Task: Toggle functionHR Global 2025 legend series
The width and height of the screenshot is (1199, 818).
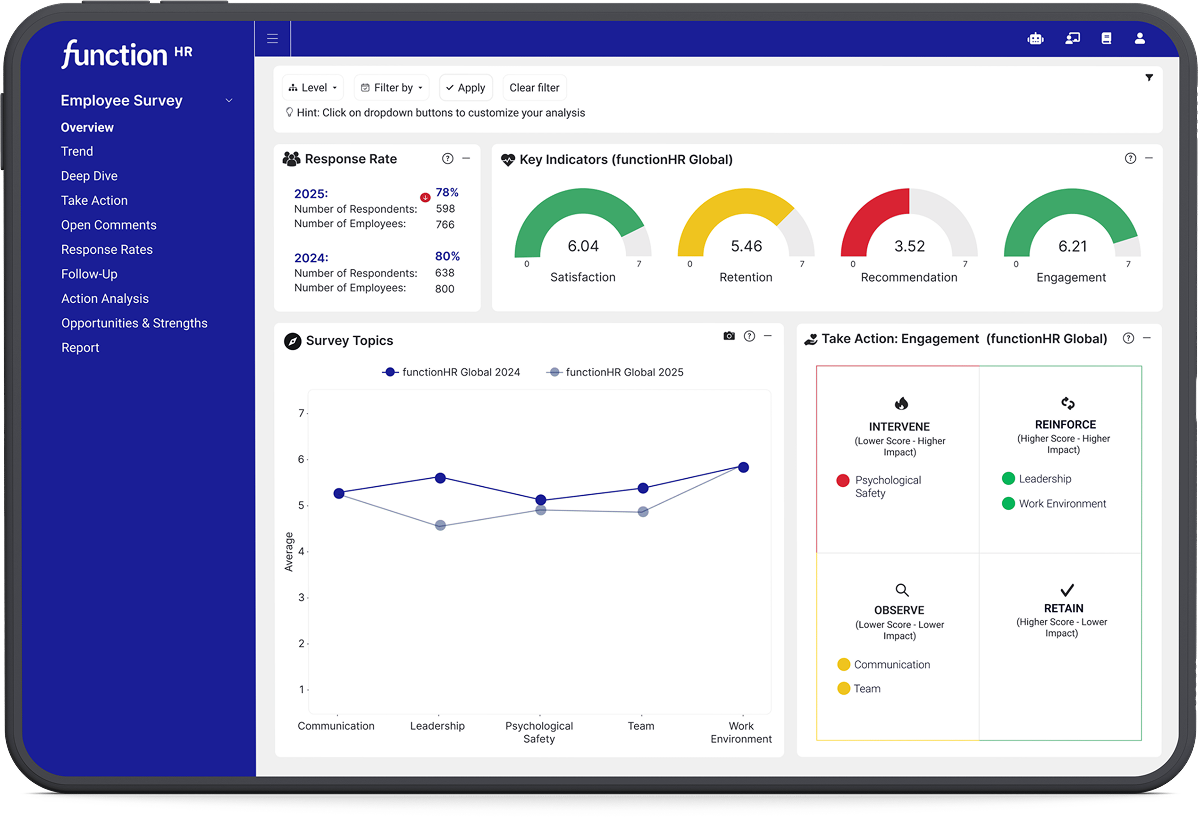Action: [615, 372]
